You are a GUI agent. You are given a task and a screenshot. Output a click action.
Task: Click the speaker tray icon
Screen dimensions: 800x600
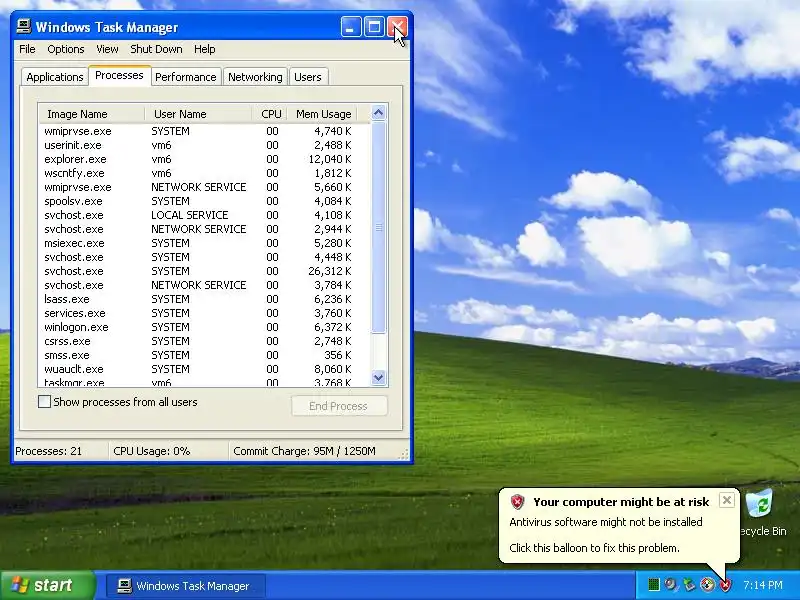pos(671,585)
